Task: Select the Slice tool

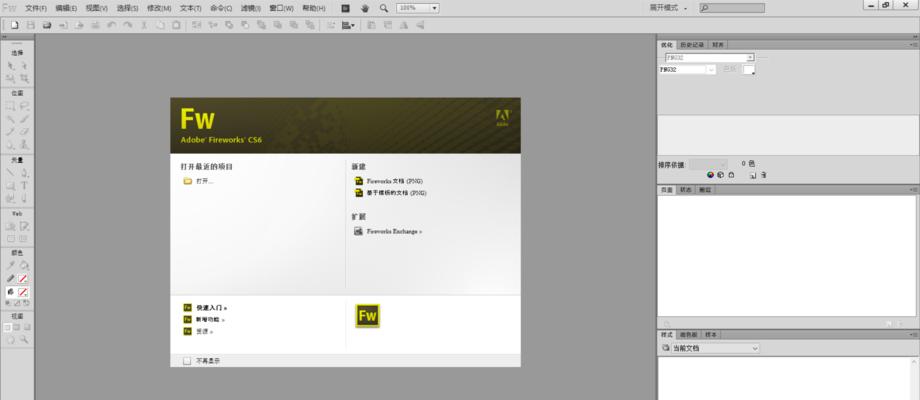Action: [x=24, y=226]
